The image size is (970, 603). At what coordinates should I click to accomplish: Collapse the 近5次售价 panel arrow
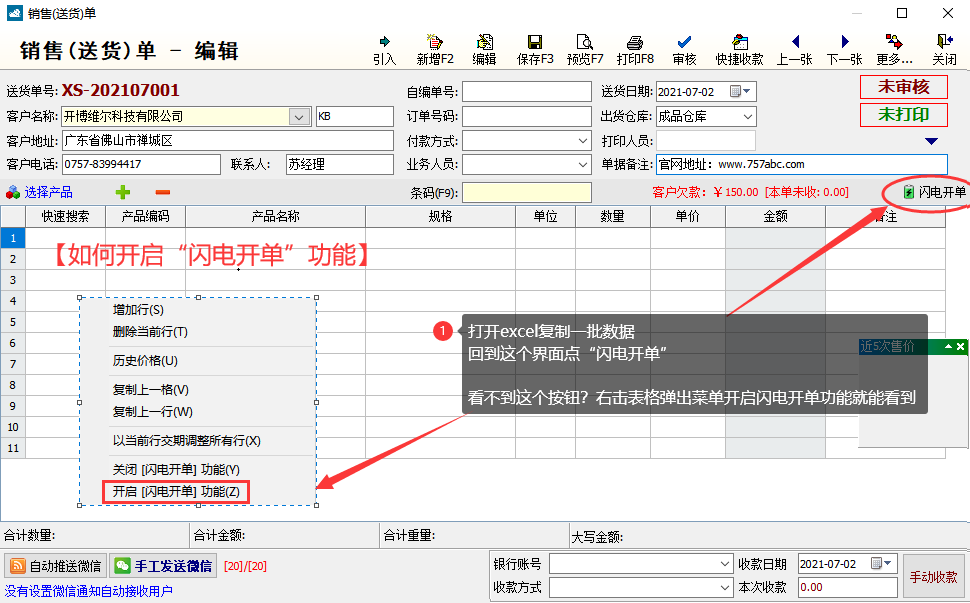pyautogui.click(x=948, y=346)
